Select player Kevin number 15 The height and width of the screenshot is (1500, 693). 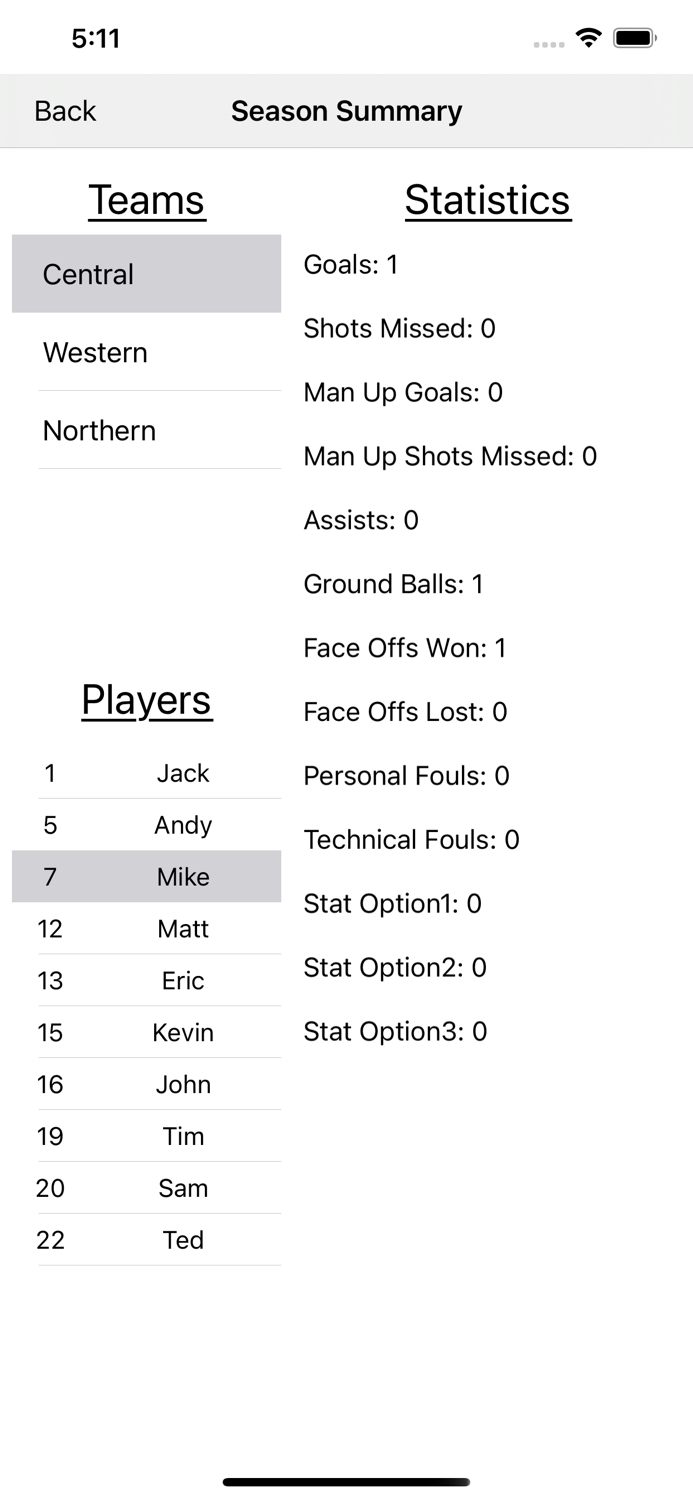(158, 1033)
